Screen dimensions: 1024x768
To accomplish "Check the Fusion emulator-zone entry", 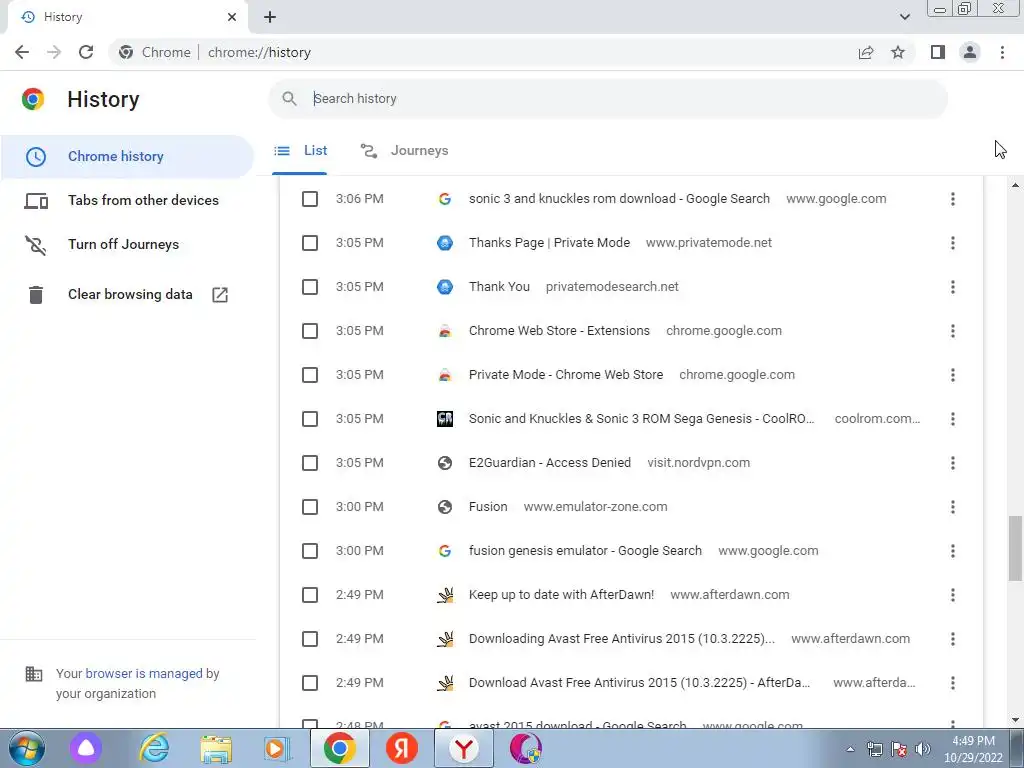I will pos(310,507).
